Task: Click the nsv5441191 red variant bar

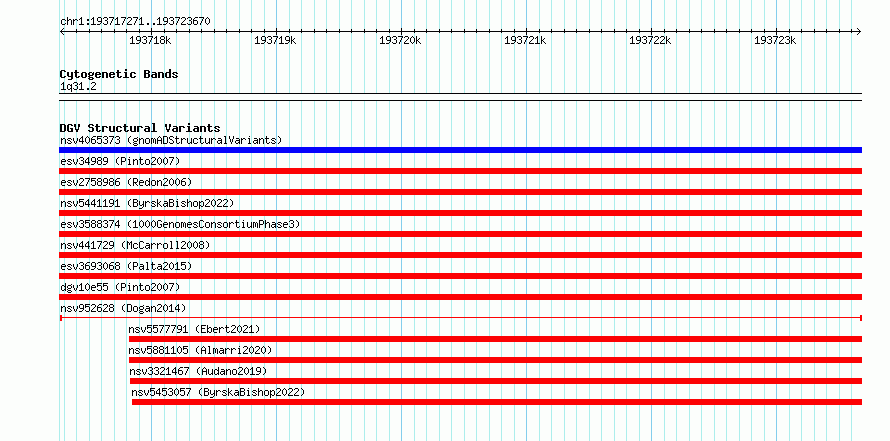Action: 460,213
